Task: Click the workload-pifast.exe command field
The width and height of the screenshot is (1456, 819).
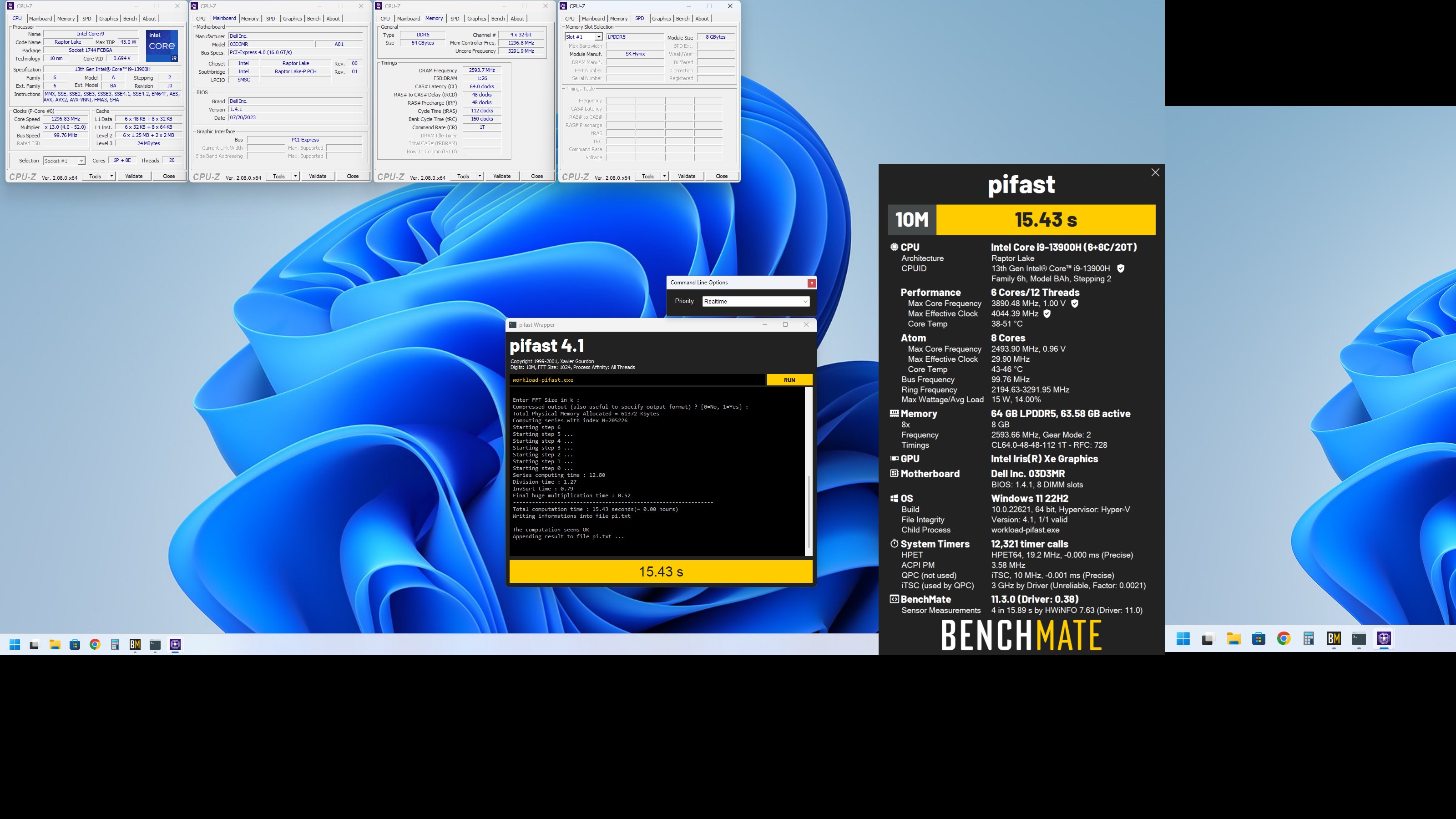Action: point(637,380)
